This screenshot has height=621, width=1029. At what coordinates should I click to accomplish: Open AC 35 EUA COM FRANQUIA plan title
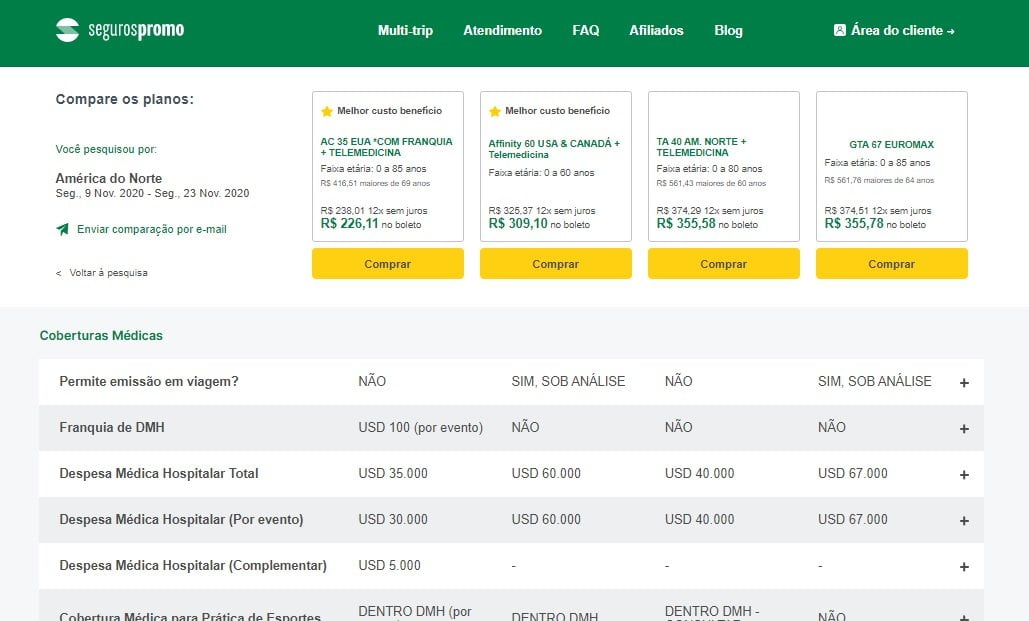click(387, 147)
